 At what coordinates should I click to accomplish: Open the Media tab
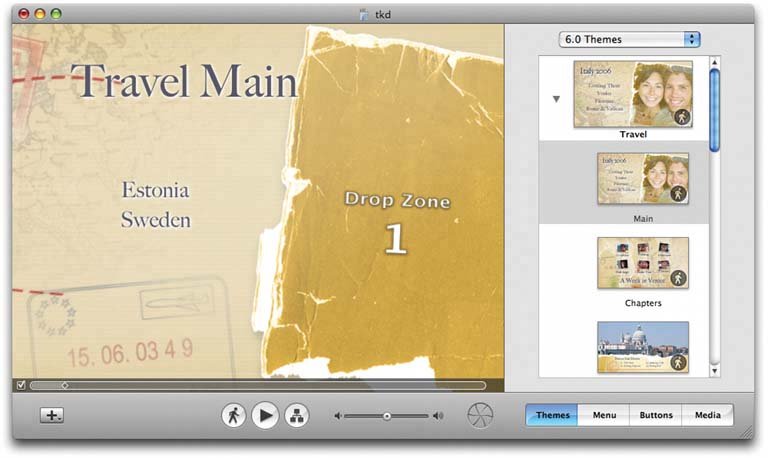tap(708, 415)
